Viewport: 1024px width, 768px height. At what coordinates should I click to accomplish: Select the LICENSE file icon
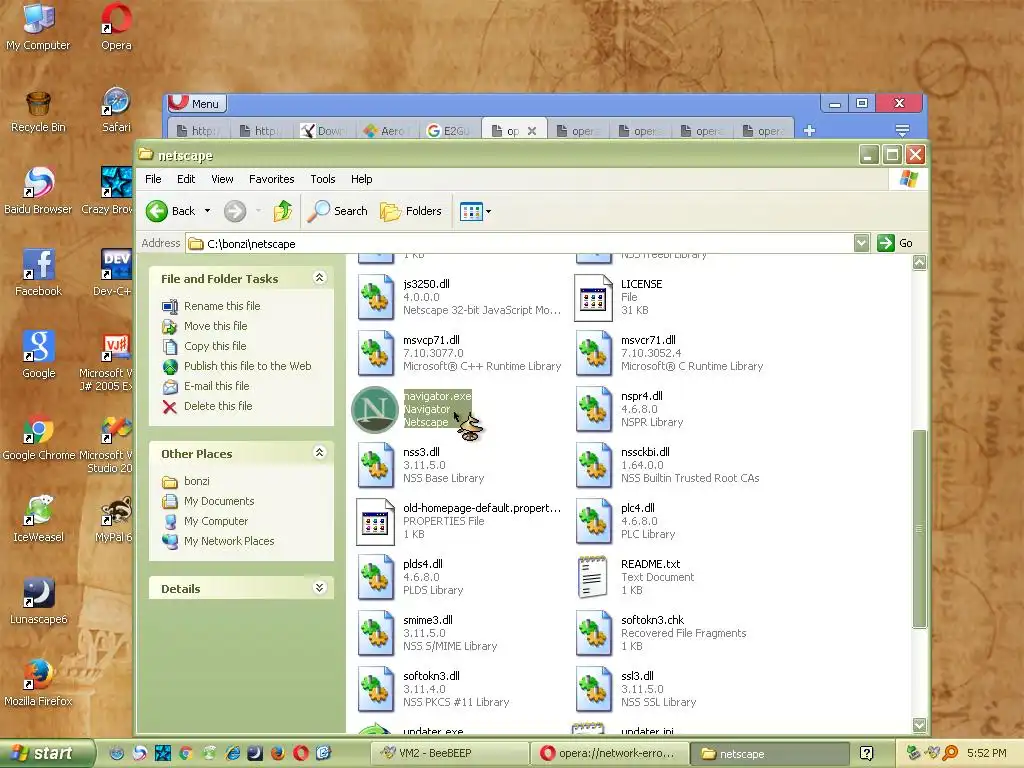pyautogui.click(x=593, y=298)
